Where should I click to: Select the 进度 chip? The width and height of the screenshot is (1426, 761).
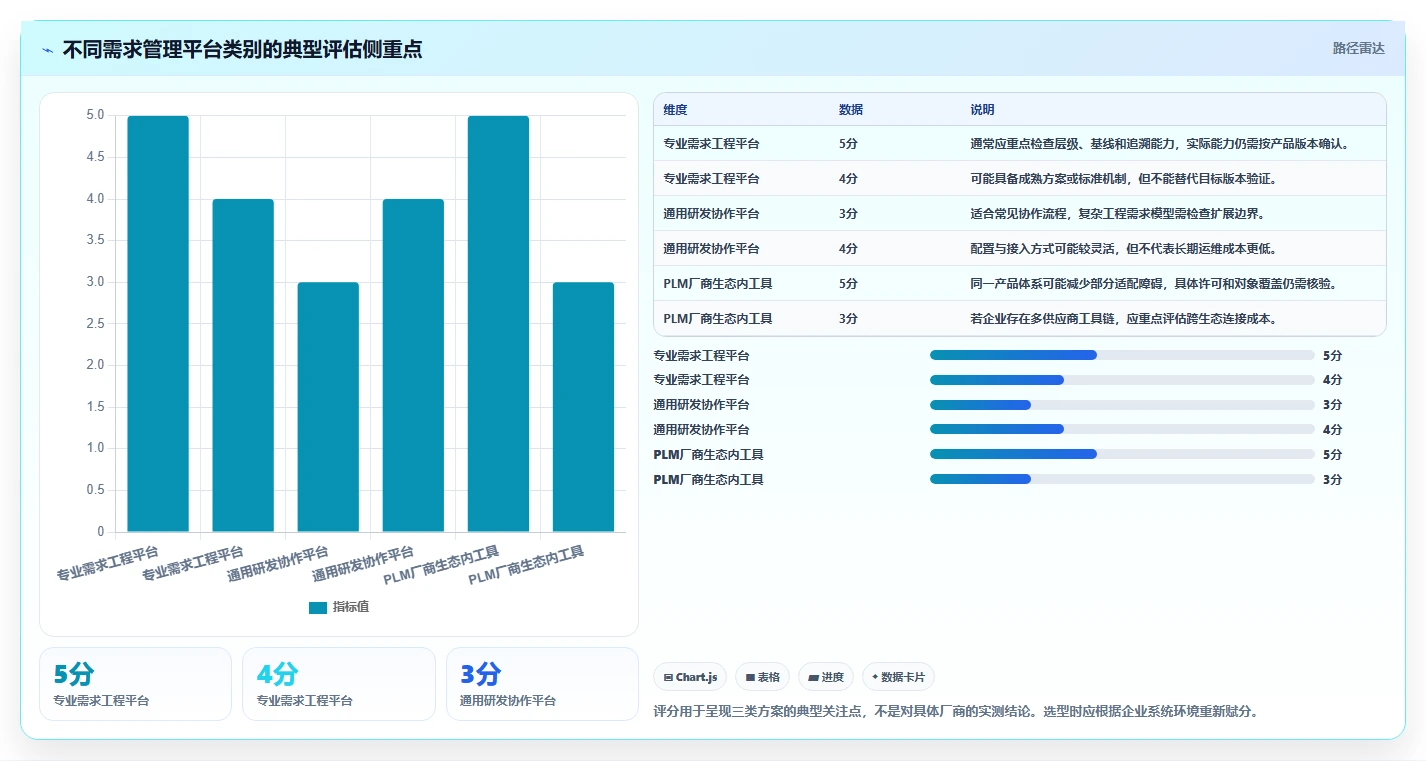coord(826,677)
